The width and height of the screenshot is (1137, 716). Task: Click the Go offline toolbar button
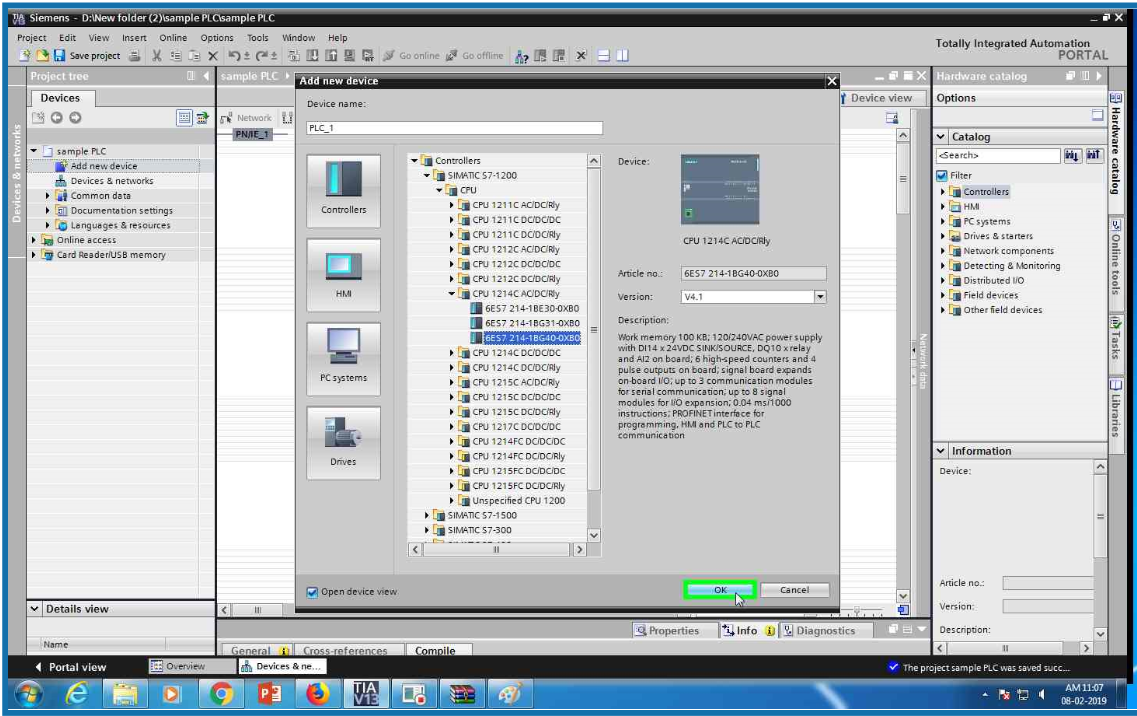tap(474, 55)
